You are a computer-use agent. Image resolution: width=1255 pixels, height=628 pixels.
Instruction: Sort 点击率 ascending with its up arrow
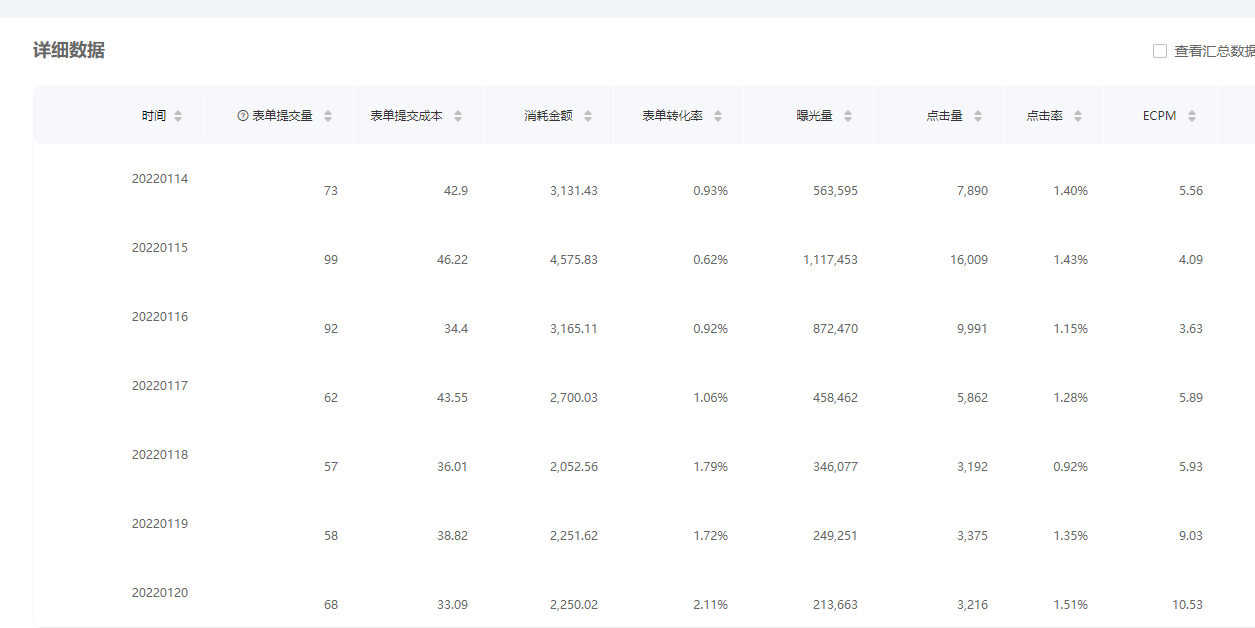(x=1078, y=110)
